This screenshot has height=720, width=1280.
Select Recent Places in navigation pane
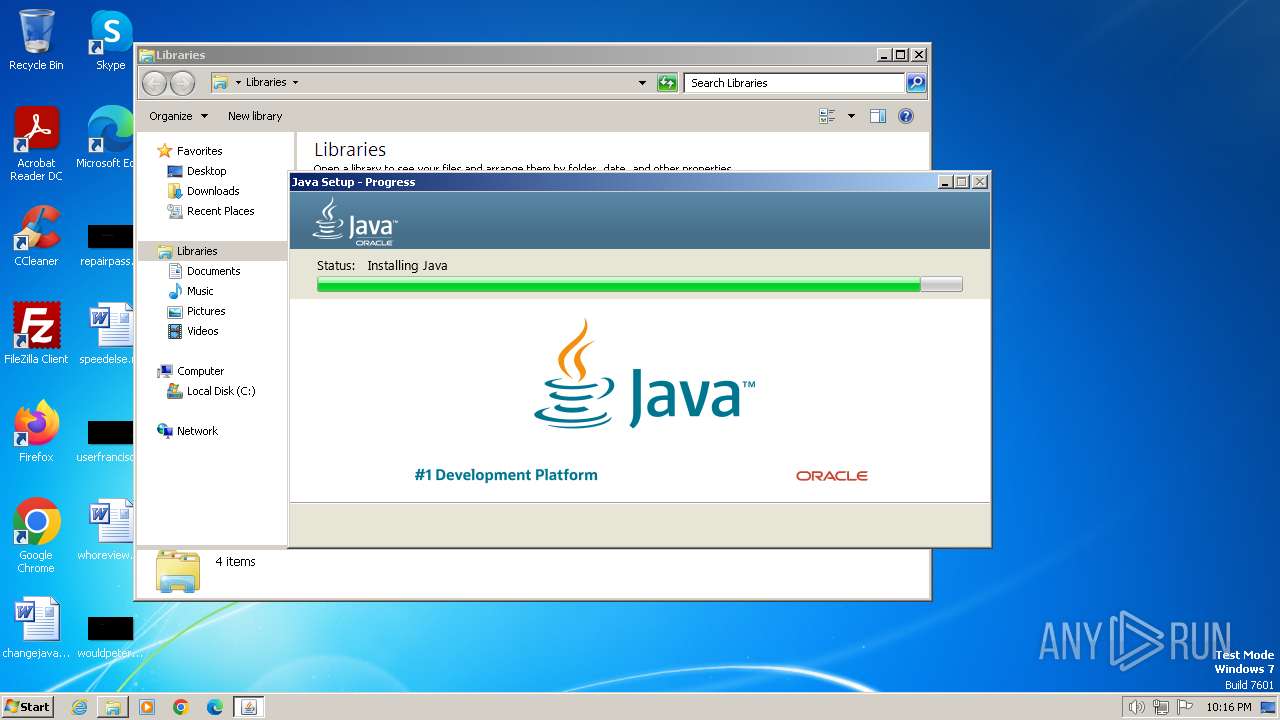point(220,211)
